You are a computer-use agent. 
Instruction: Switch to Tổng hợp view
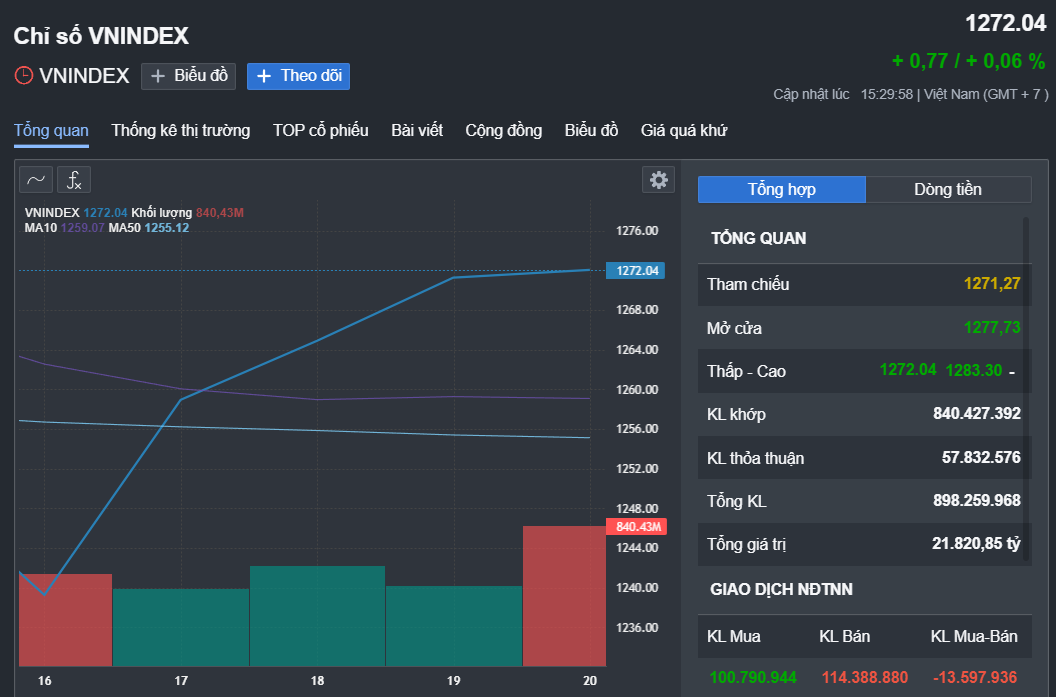(781, 190)
